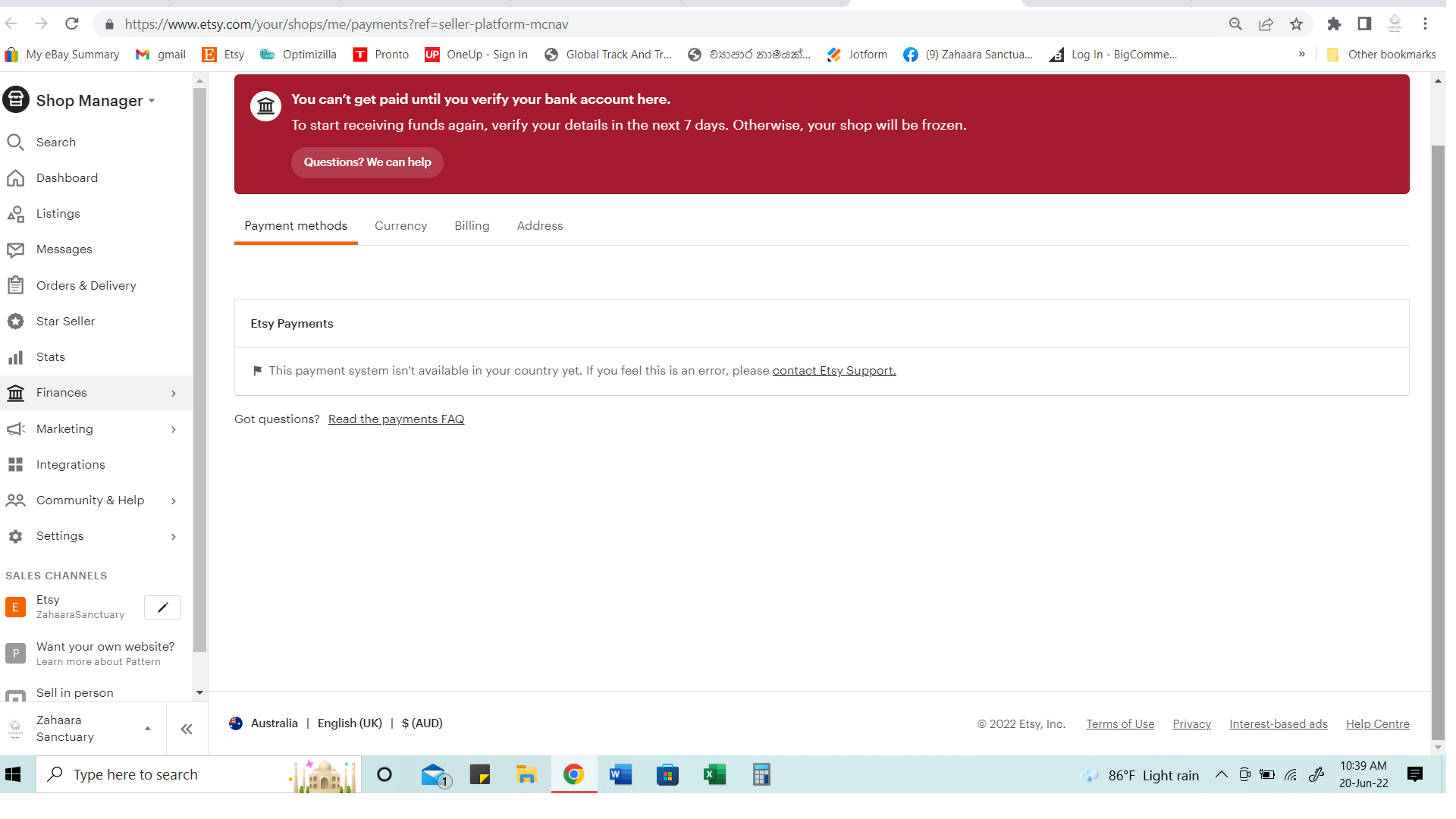This screenshot has width=1456, height=819.
Task: Open Chrome extensions puzzle icon
Action: click(x=1334, y=24)
